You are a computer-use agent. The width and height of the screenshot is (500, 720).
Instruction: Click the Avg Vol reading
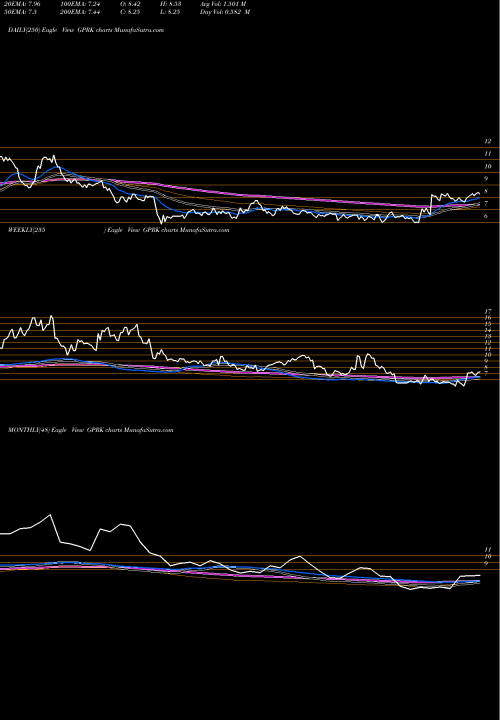tap(223, 4)
